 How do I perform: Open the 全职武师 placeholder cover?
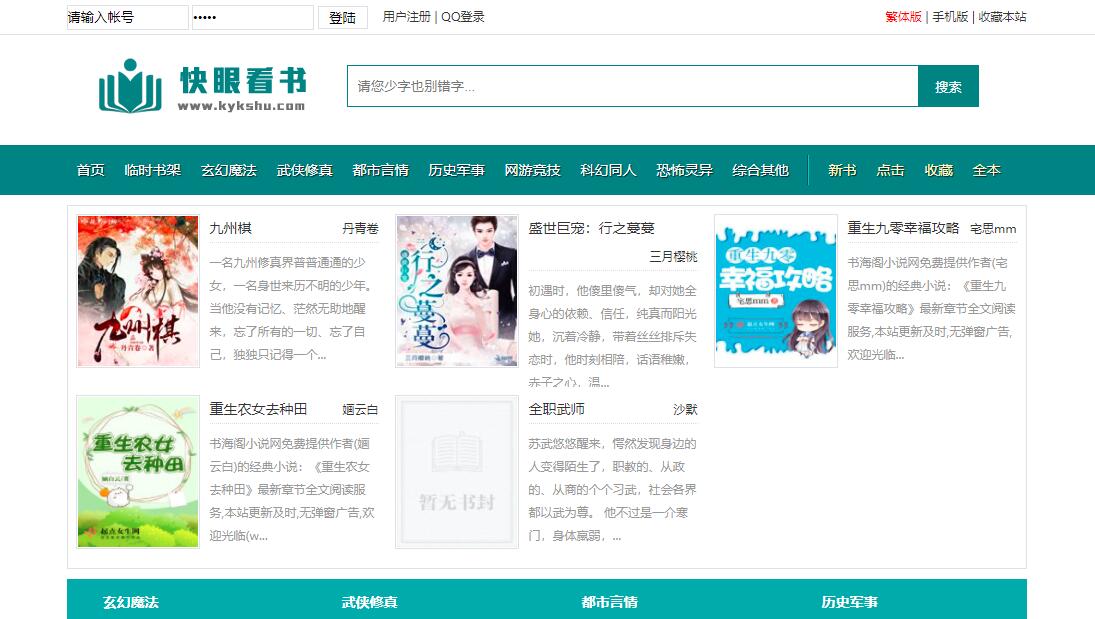(x=457, y=471)
